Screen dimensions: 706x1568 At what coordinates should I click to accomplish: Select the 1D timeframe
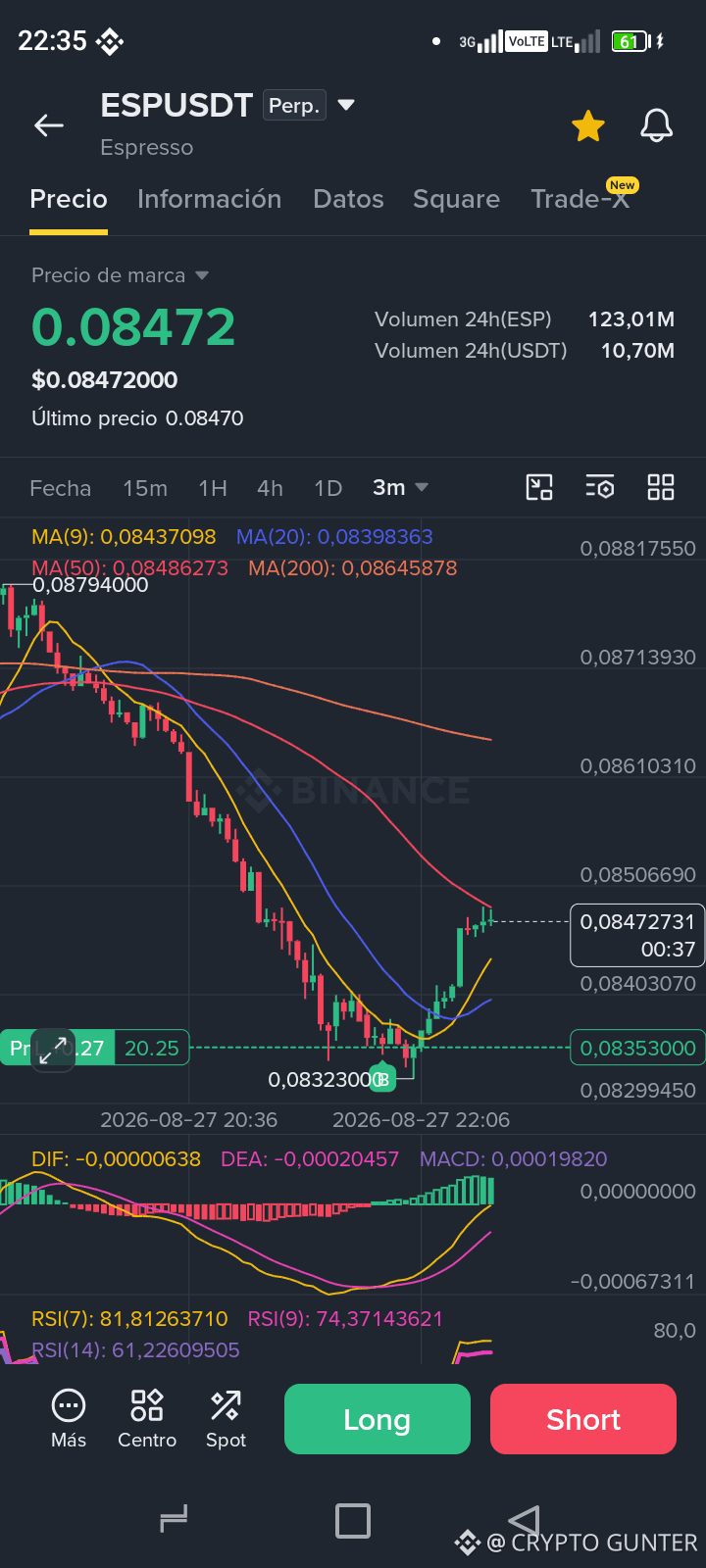(x=328, y=488)
